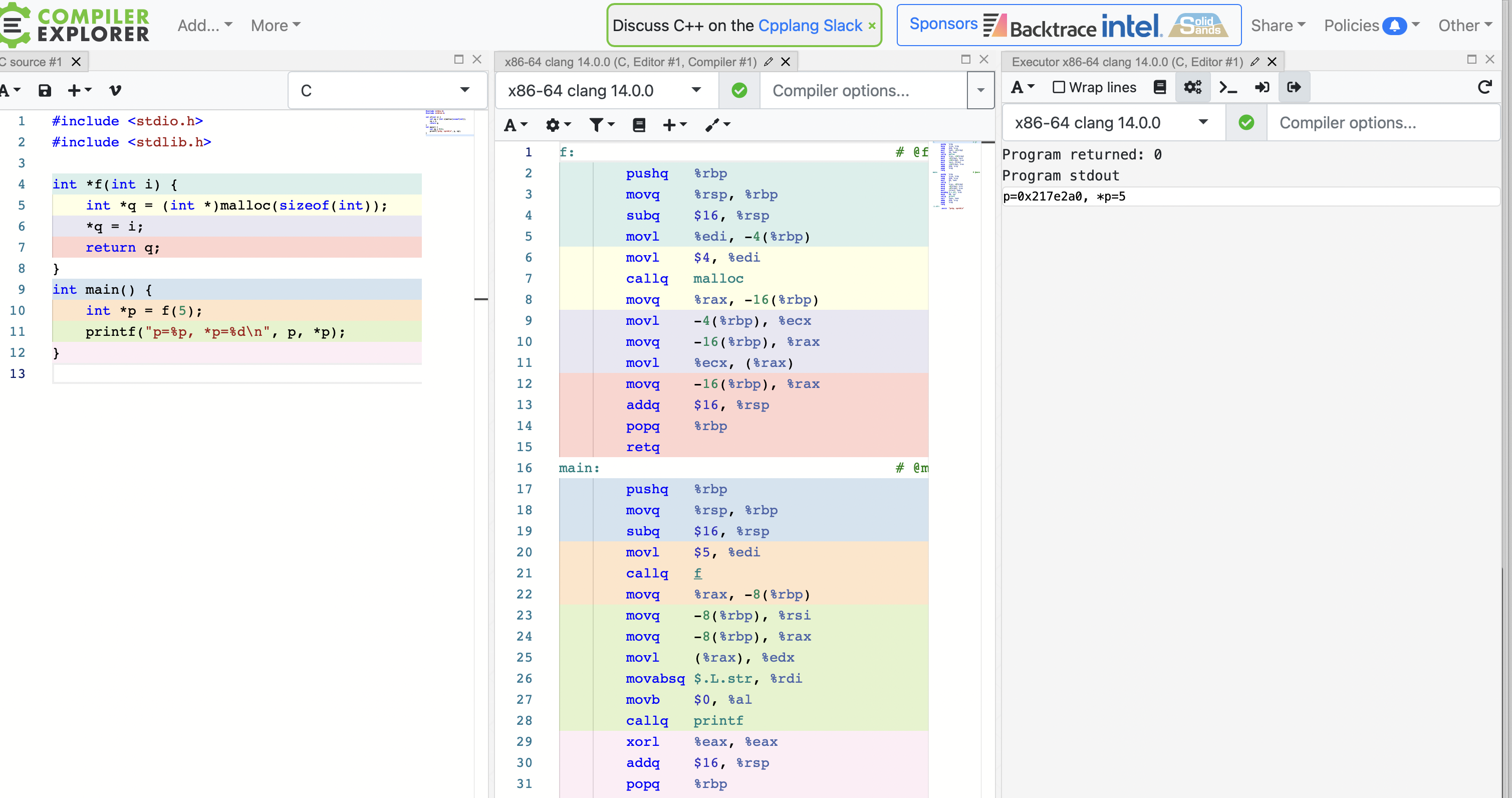Click the executor refresh icon
This screenshot has height=798, width=1512.
pyautogui.click(x=1484, y=88)
